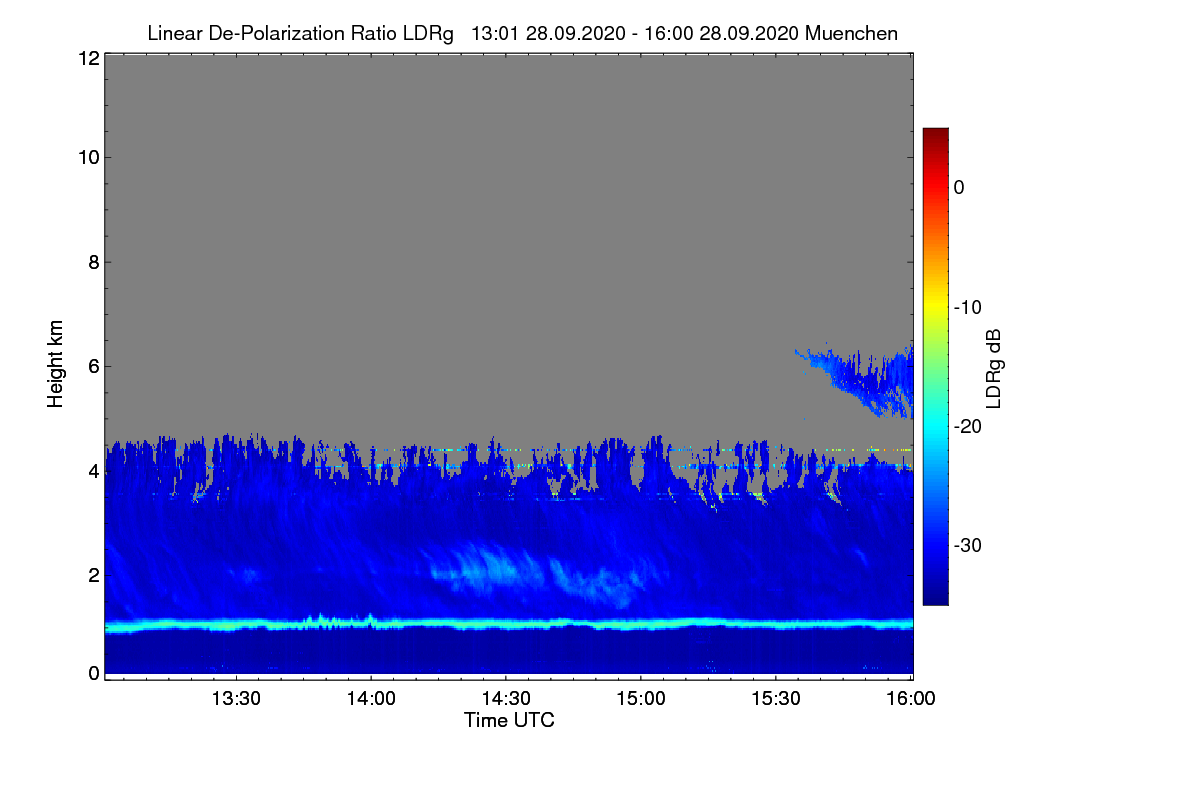Click the 'Muenchen' location label in title
This screenshot has width=1200, height=800.
point(852,34)
